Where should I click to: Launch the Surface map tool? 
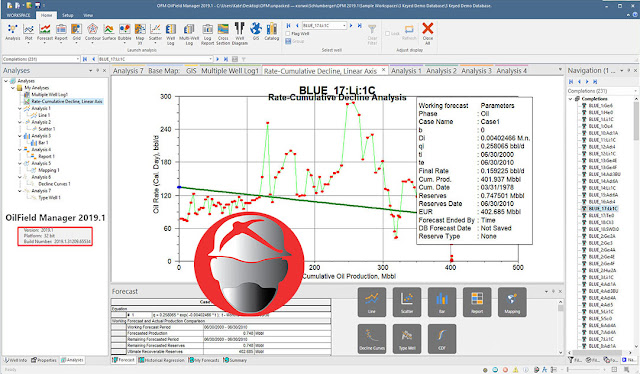(109, 32)
